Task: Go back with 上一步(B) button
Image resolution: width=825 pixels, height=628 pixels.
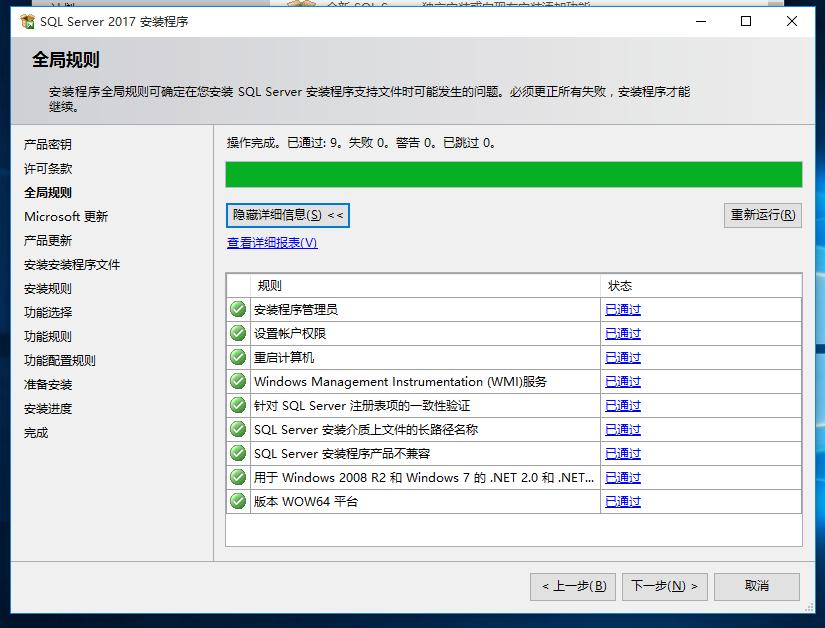Action: 572,586
